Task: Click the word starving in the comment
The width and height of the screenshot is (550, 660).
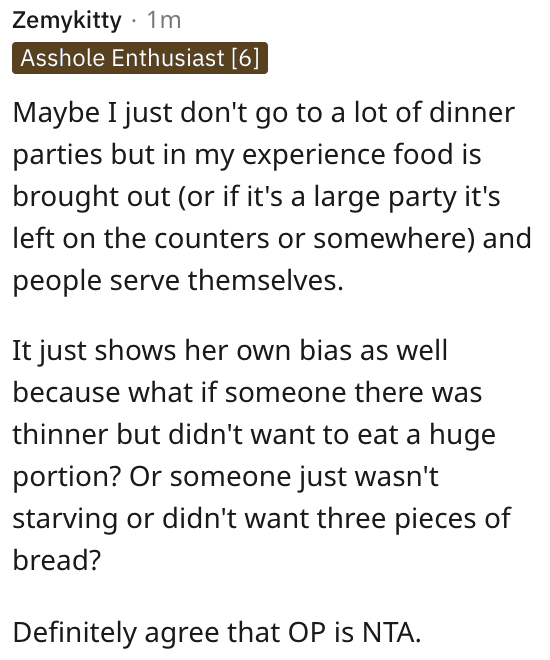Action: [x=65, y=519]
